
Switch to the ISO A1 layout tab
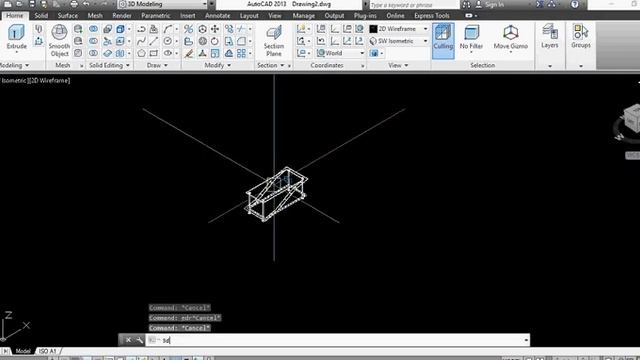(47, 351)
